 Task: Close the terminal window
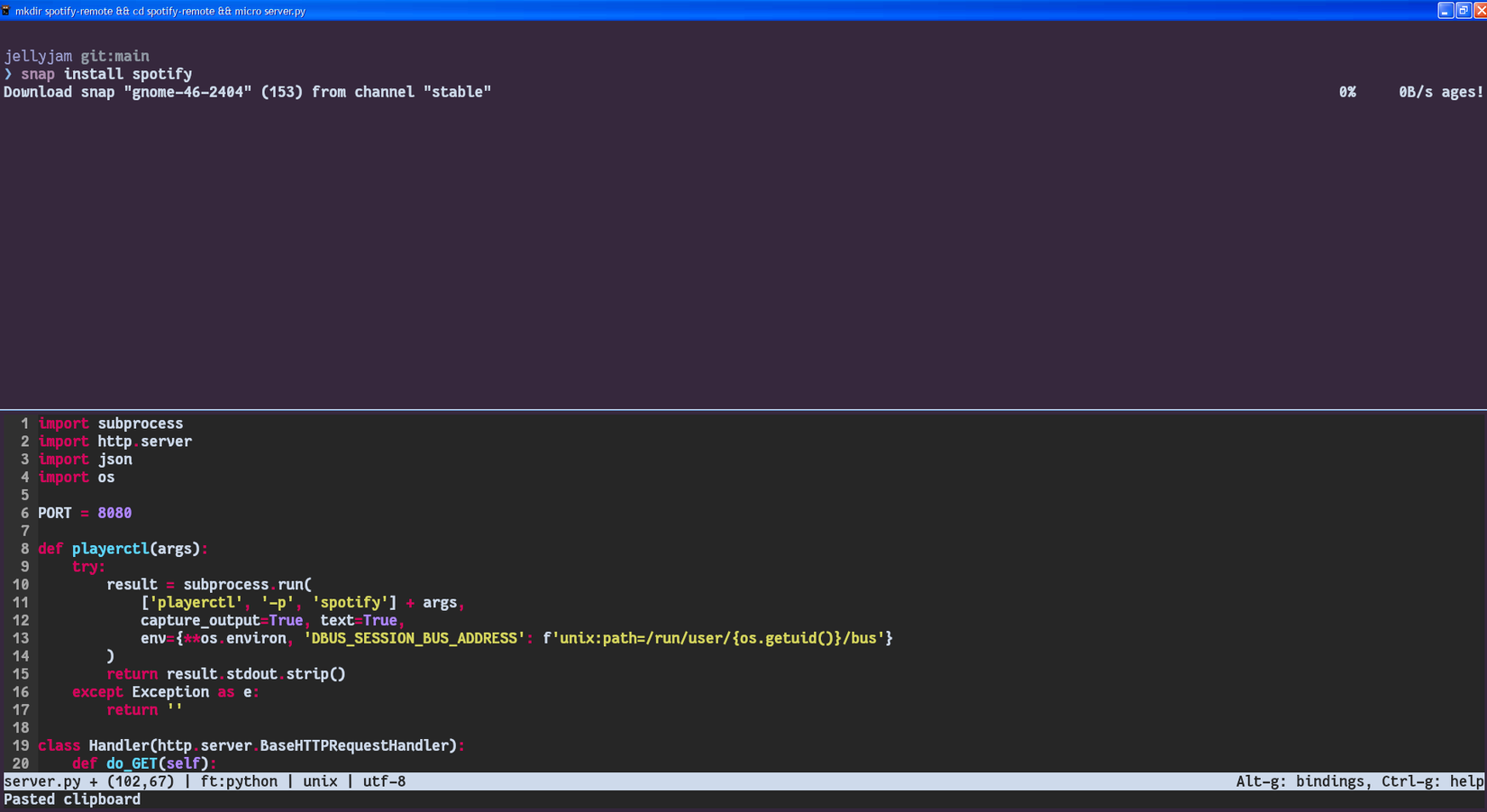tap(1480, 11)
